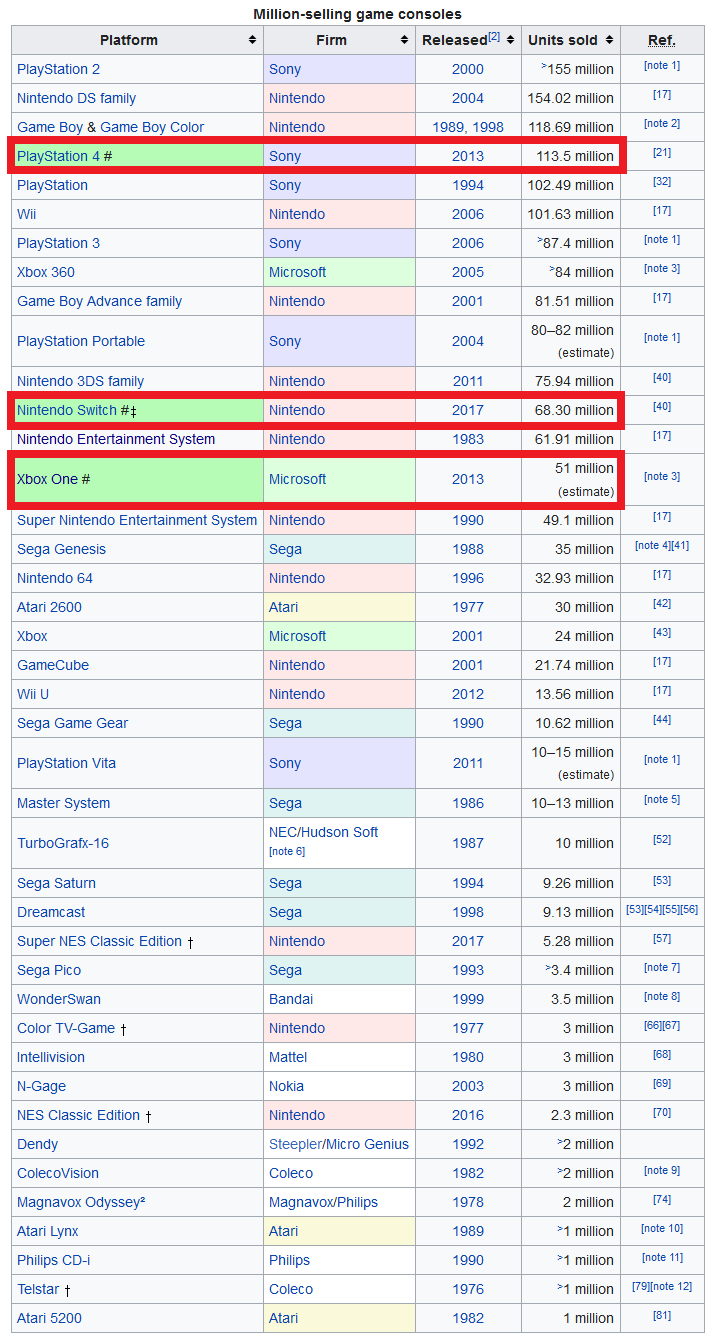Image resolution: width=725 pixels, height=1344 pixels.
Task: Follow Sega link in Sega Genesis row
Action: pos(285,549)
